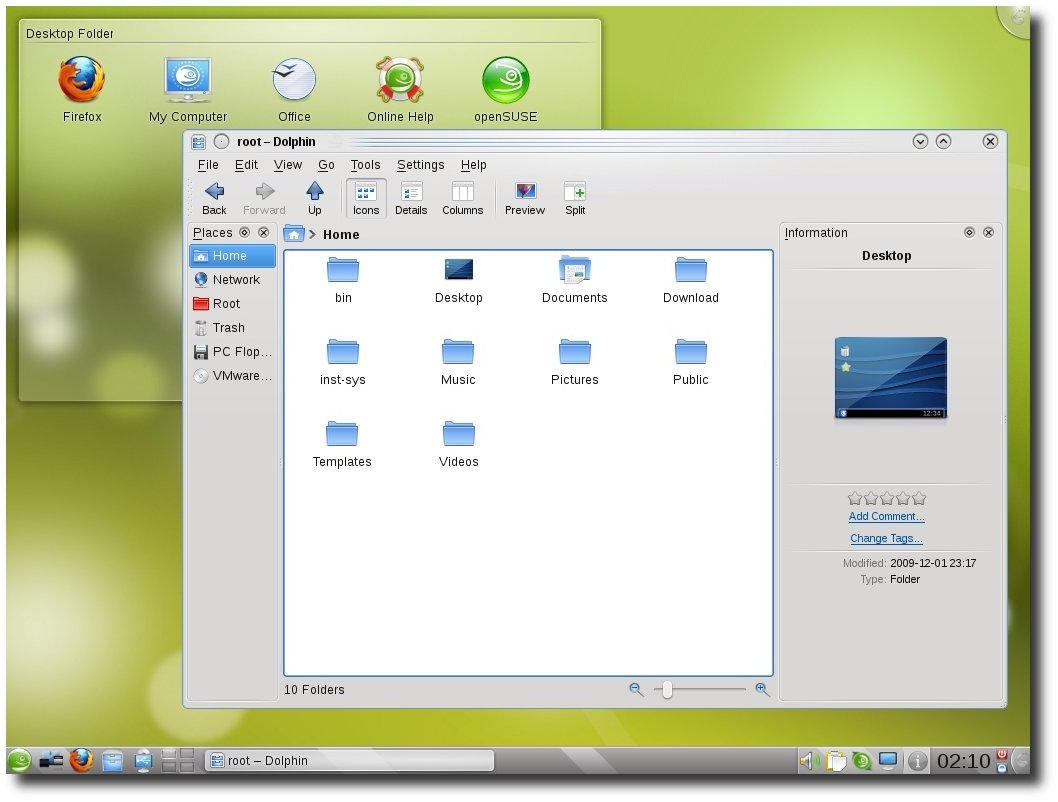The width and height of the screenshot is (1058, 802).
Task: Click the home breadcrumb icon in location bar
Action: [x=294, y=234]
